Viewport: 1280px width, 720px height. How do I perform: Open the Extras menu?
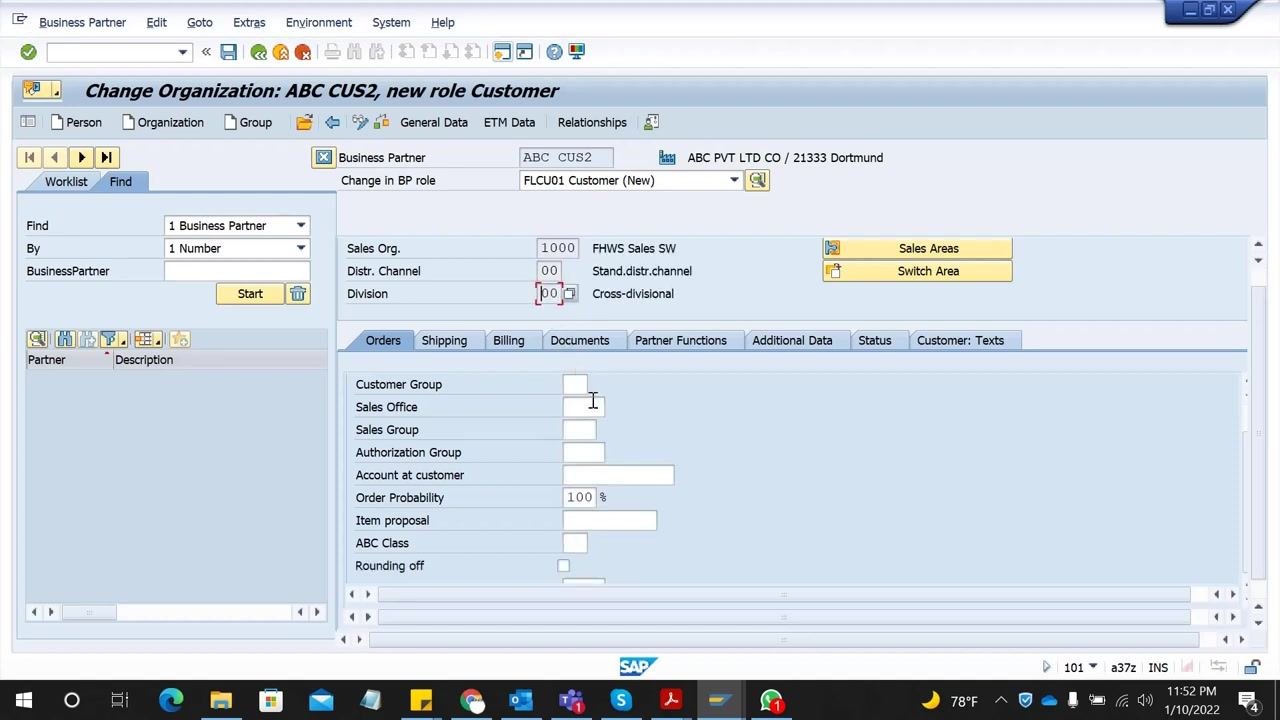point(249,22)
